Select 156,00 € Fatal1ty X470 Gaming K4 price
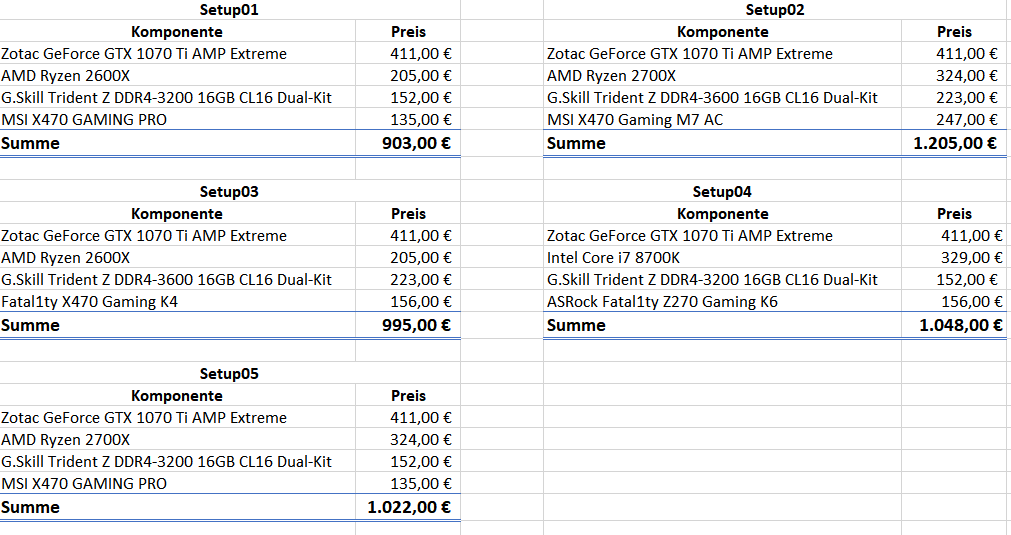This screenshot has width=1011, height=535. pyautogui.click(x=407, y=301)
